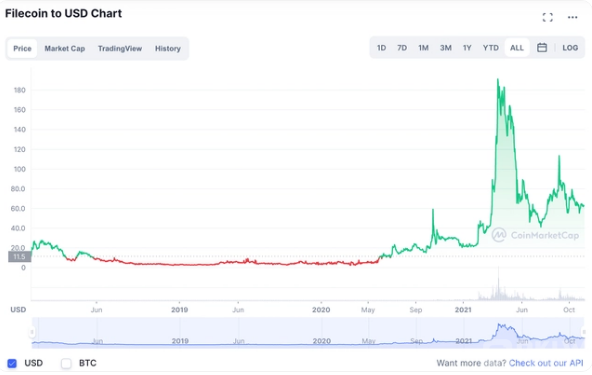Select the 1M time range
The image size is (592, 375).
coord(423,48)
